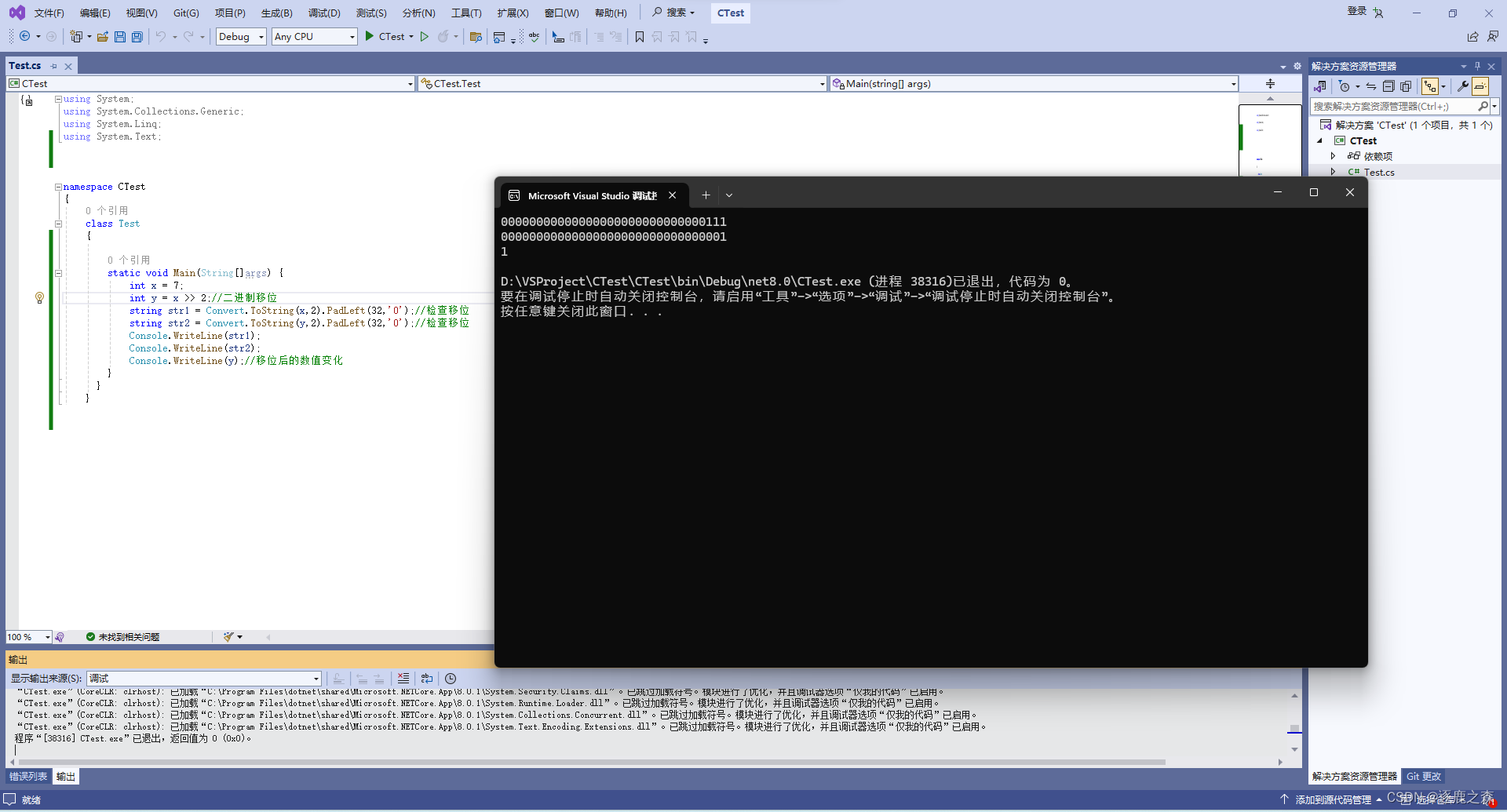Open CTest start target dropdown arrow

[x=411, y=36]
